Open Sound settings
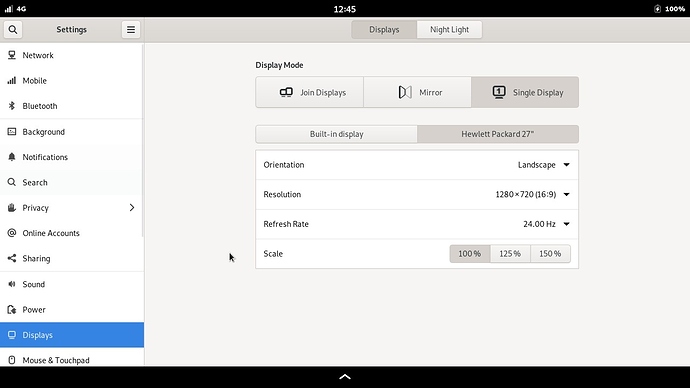This screenshot has height=388, width=690. coord(71,284)
